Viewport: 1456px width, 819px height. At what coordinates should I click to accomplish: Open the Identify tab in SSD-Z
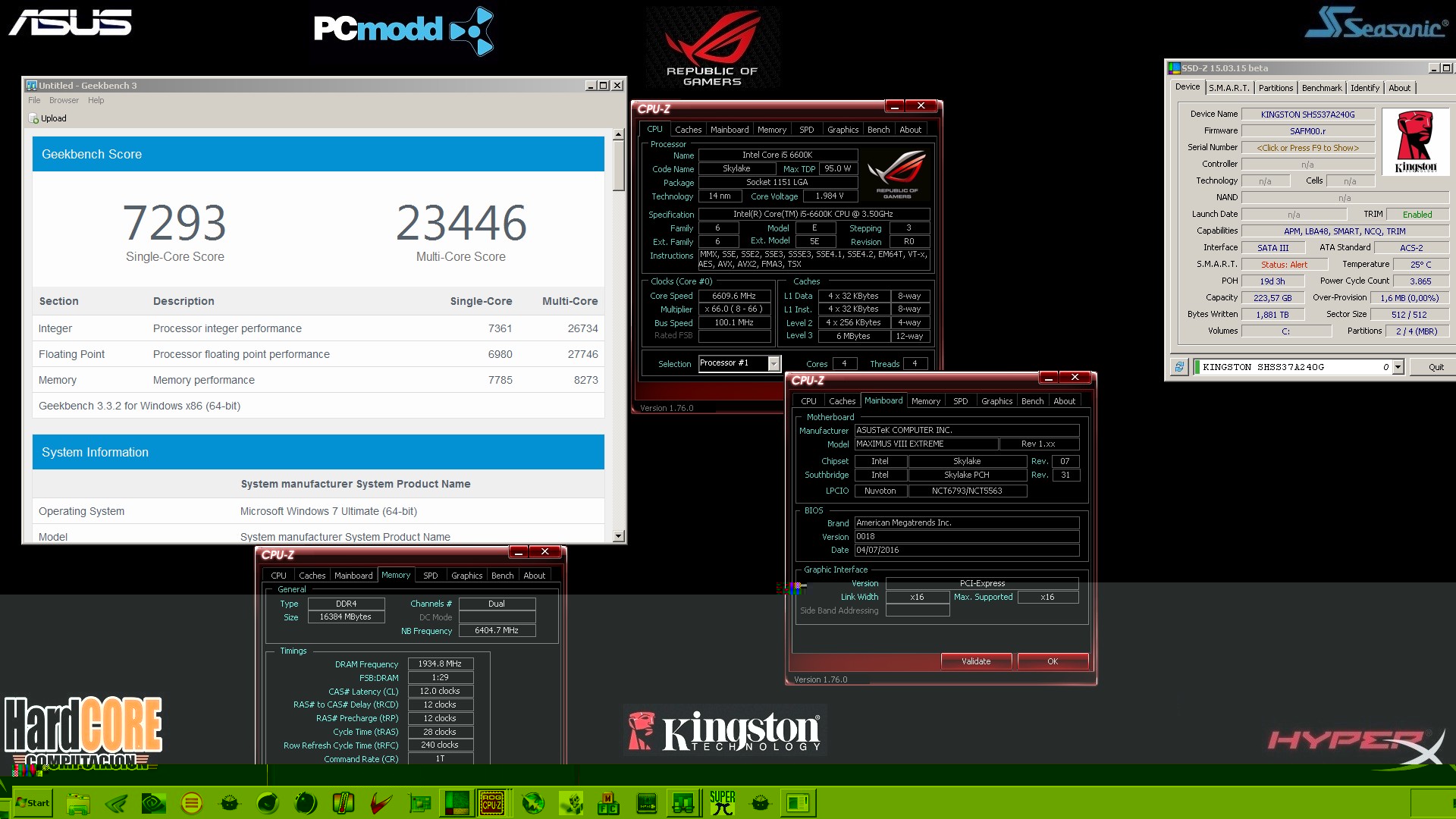[1365, 88]
